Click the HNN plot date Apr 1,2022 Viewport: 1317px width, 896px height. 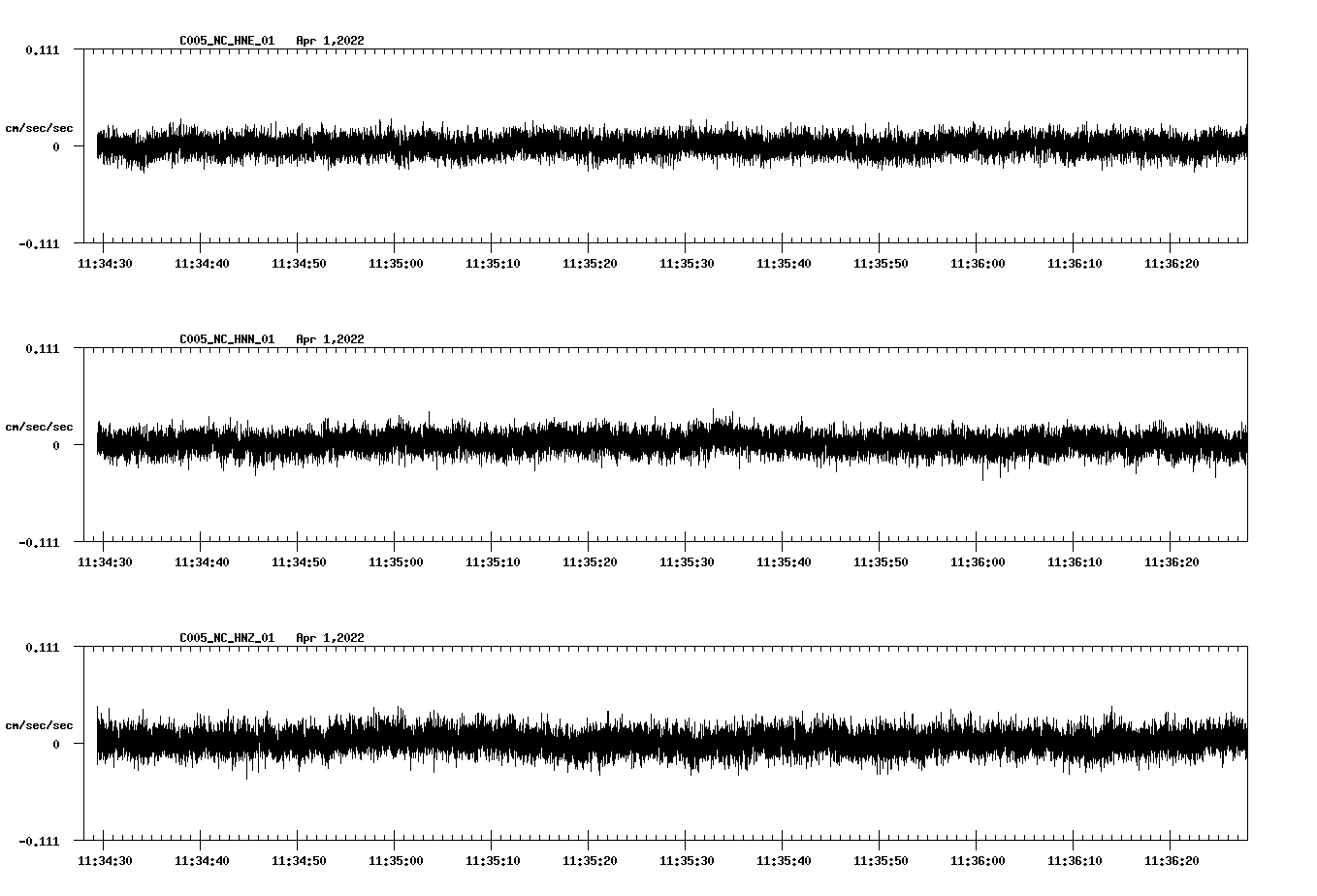[x=331, y=339]
